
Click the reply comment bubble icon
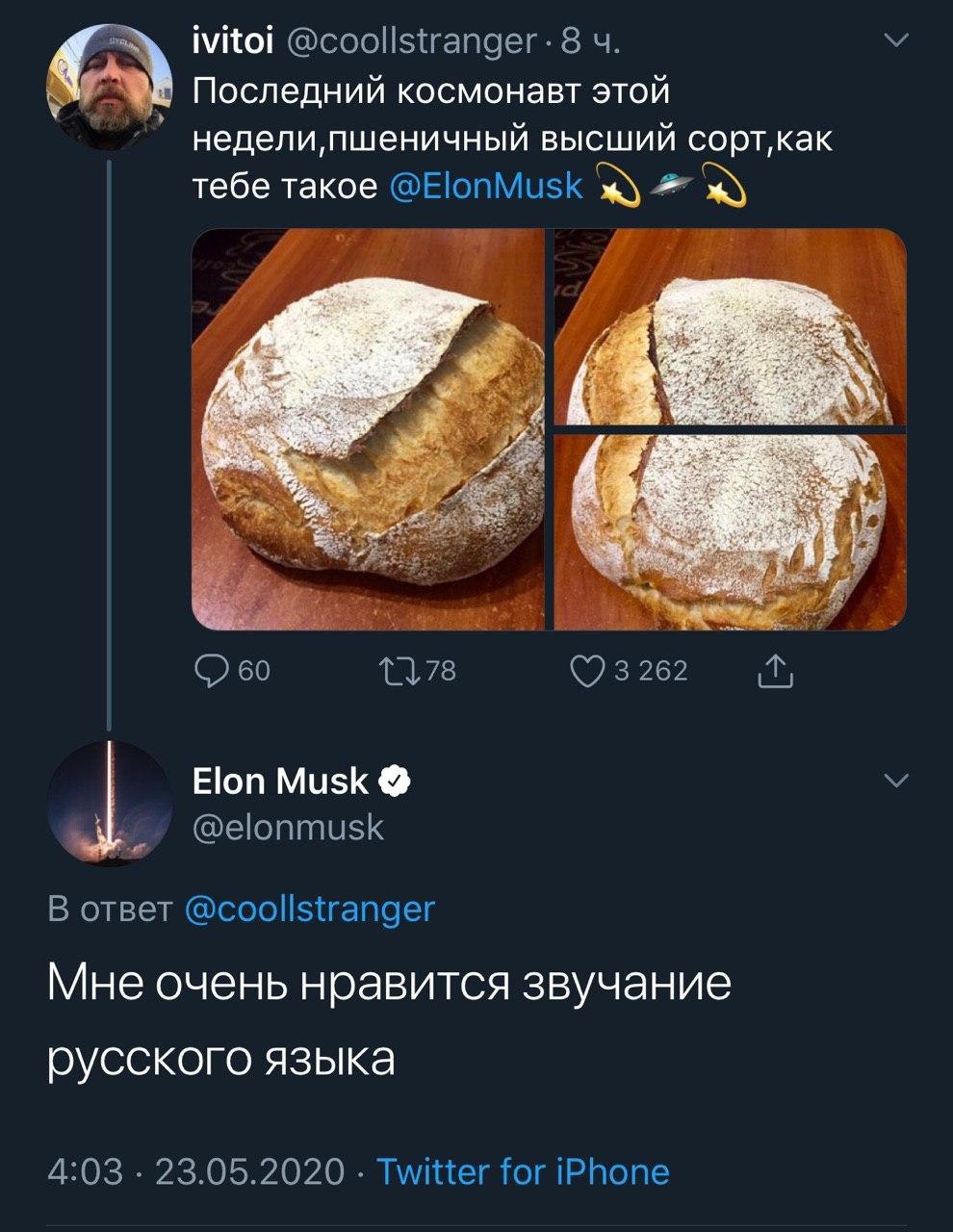pos(210,670)
